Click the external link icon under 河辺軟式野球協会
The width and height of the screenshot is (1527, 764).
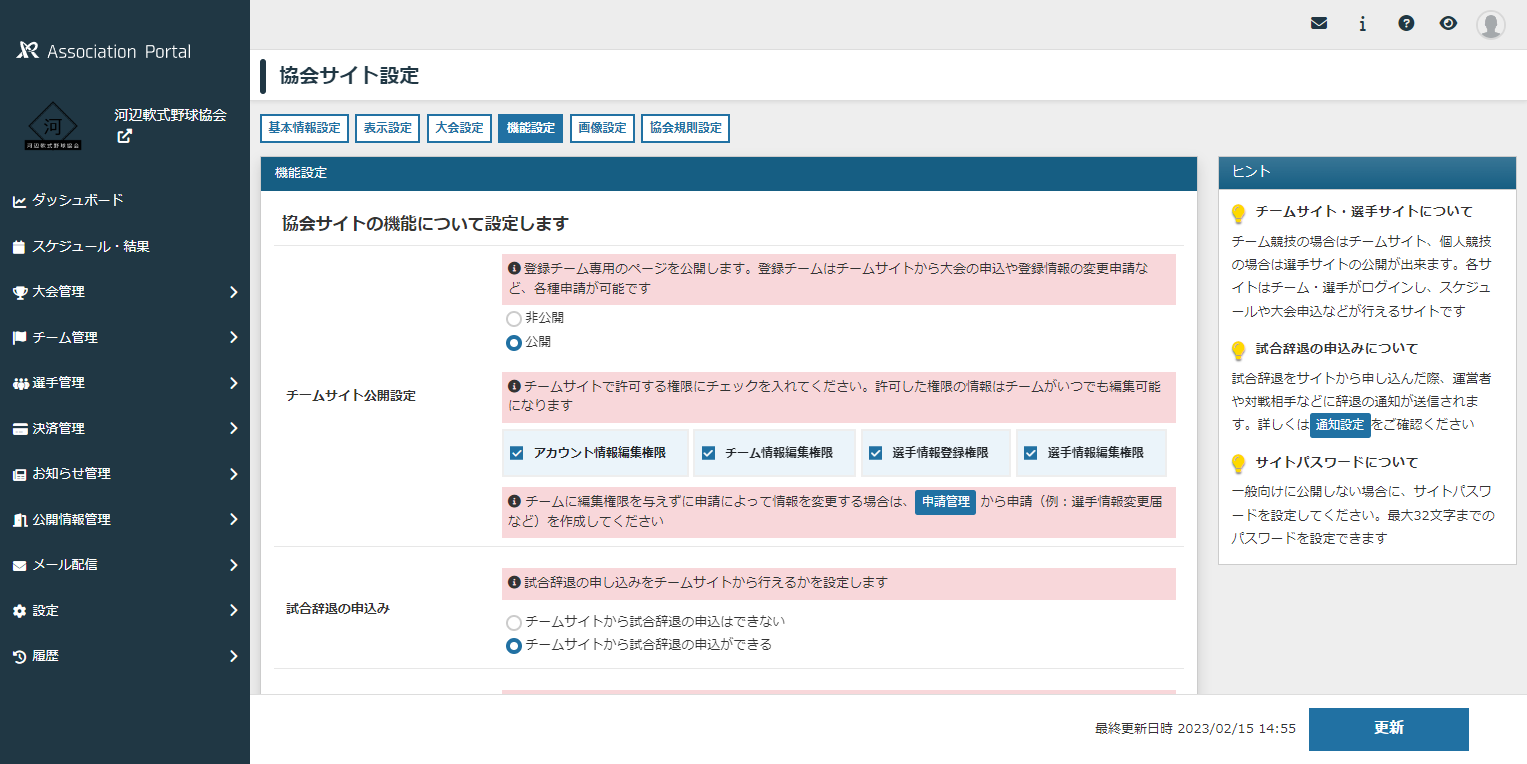[x=124, y=137]
